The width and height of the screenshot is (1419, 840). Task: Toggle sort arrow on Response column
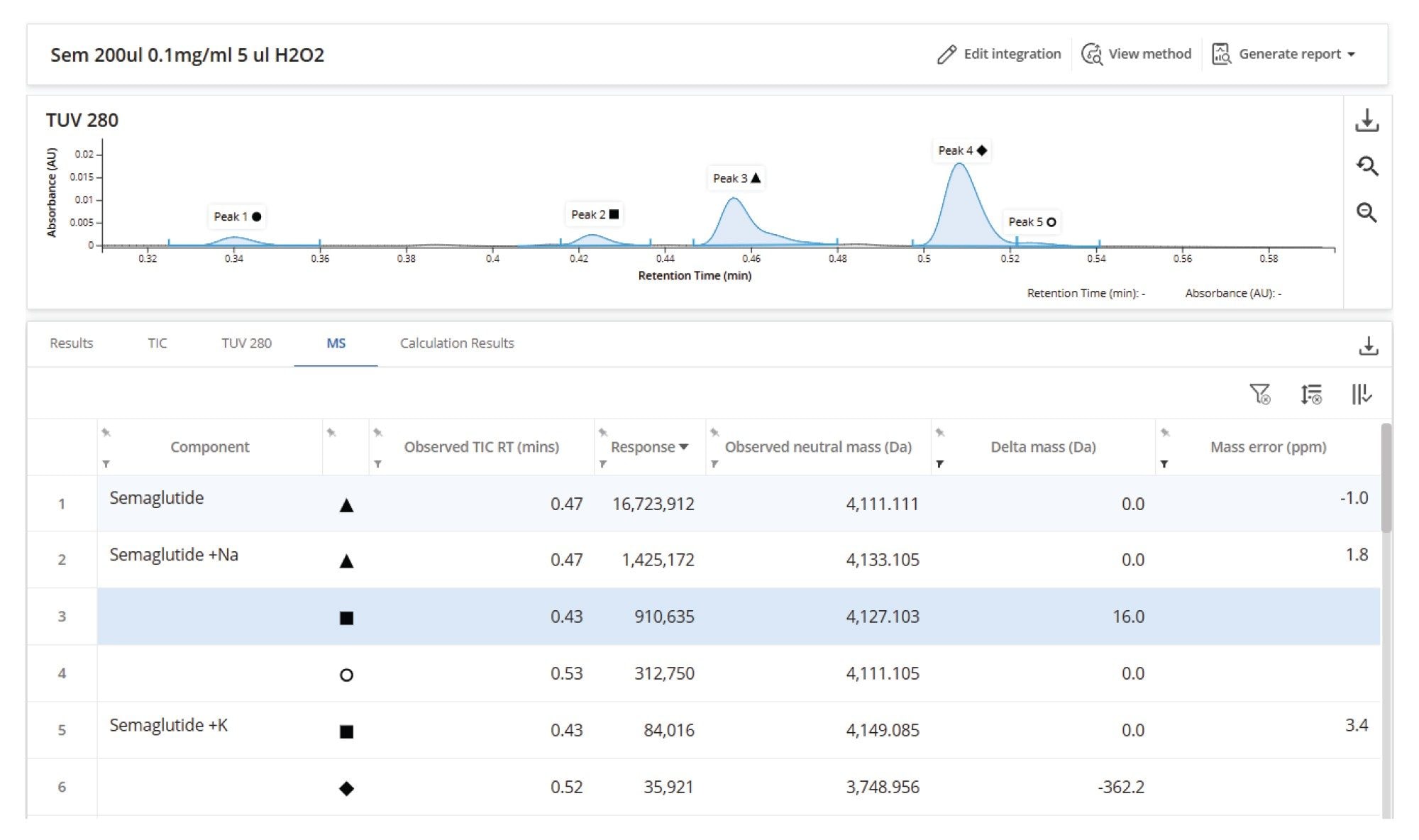pos(684,447)
